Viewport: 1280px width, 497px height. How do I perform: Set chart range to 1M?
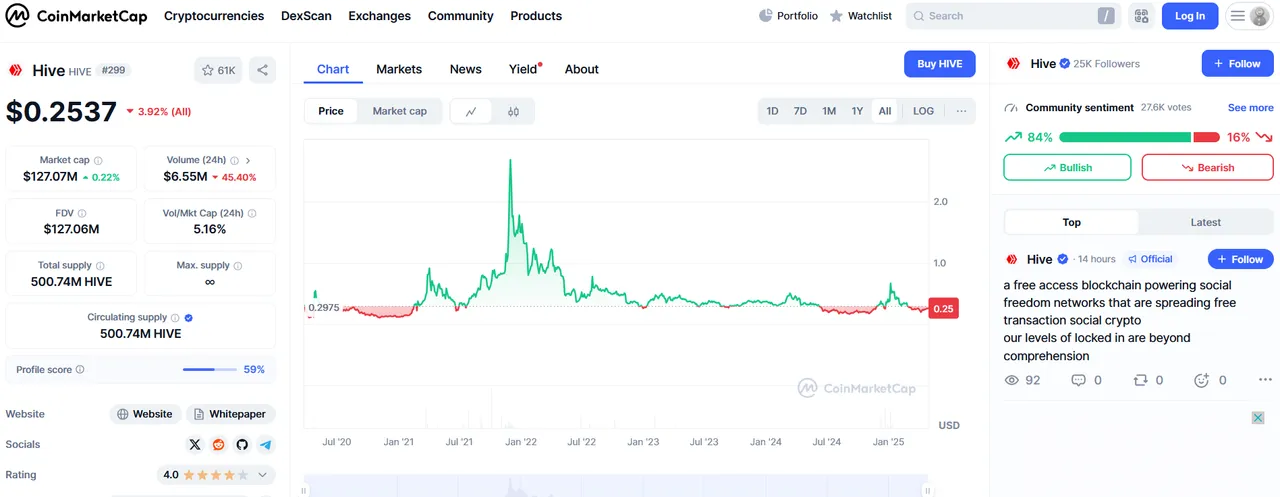pos(829,111)
